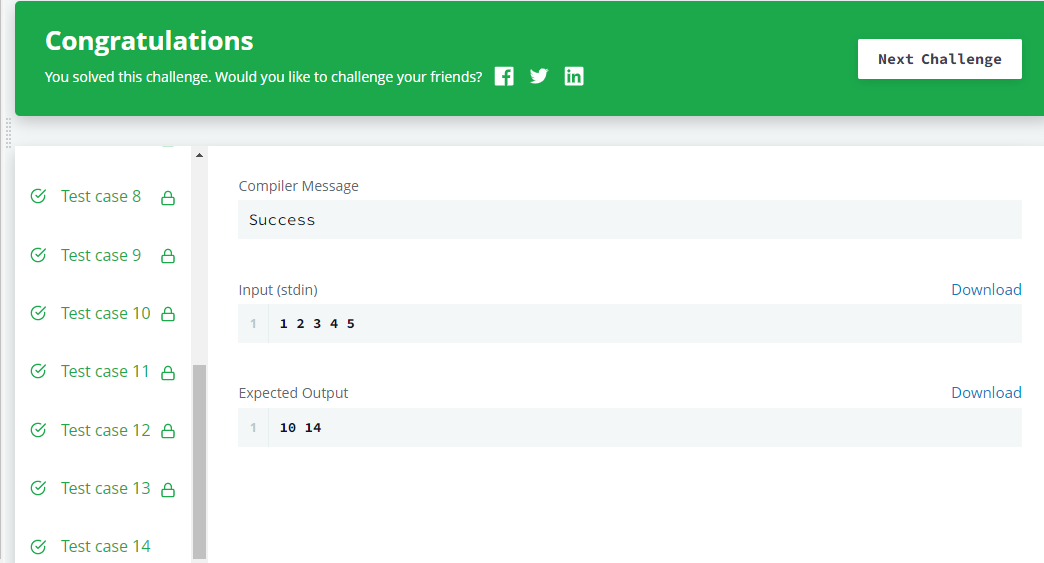
Task: Click the 'Expected Output' label
Action: pos(293,393)
